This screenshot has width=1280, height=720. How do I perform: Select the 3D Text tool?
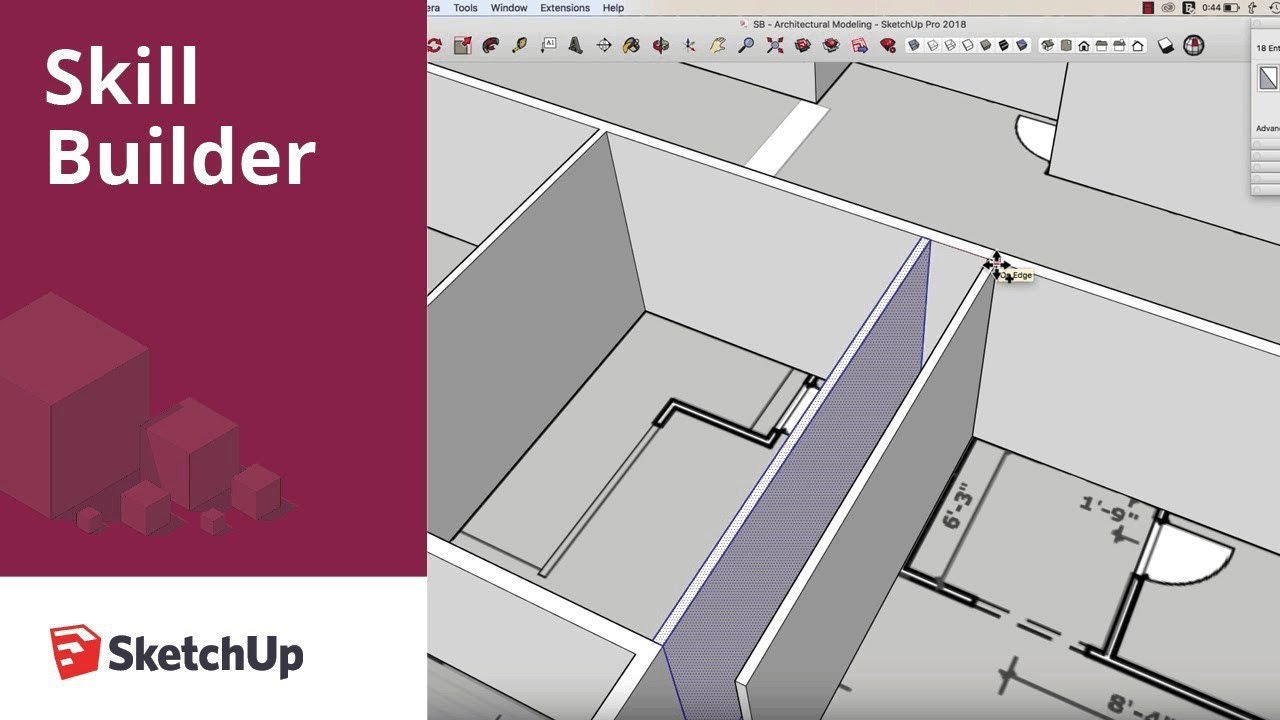click(x=576, y=45)
